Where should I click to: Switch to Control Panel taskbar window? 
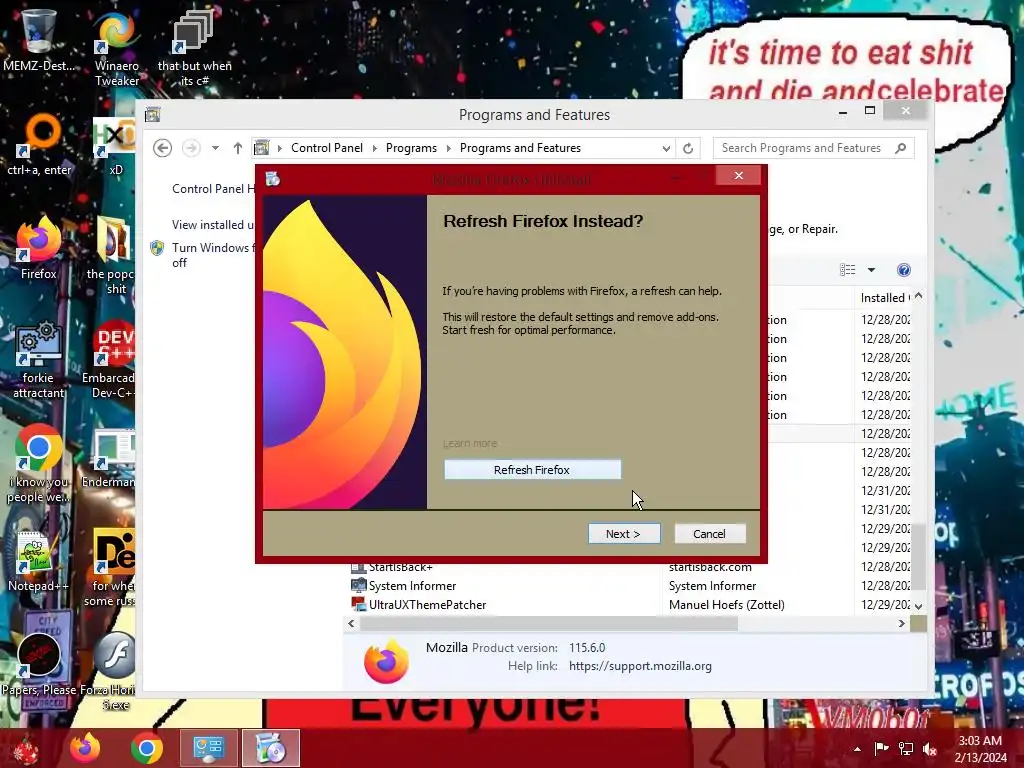click(208, 748)
